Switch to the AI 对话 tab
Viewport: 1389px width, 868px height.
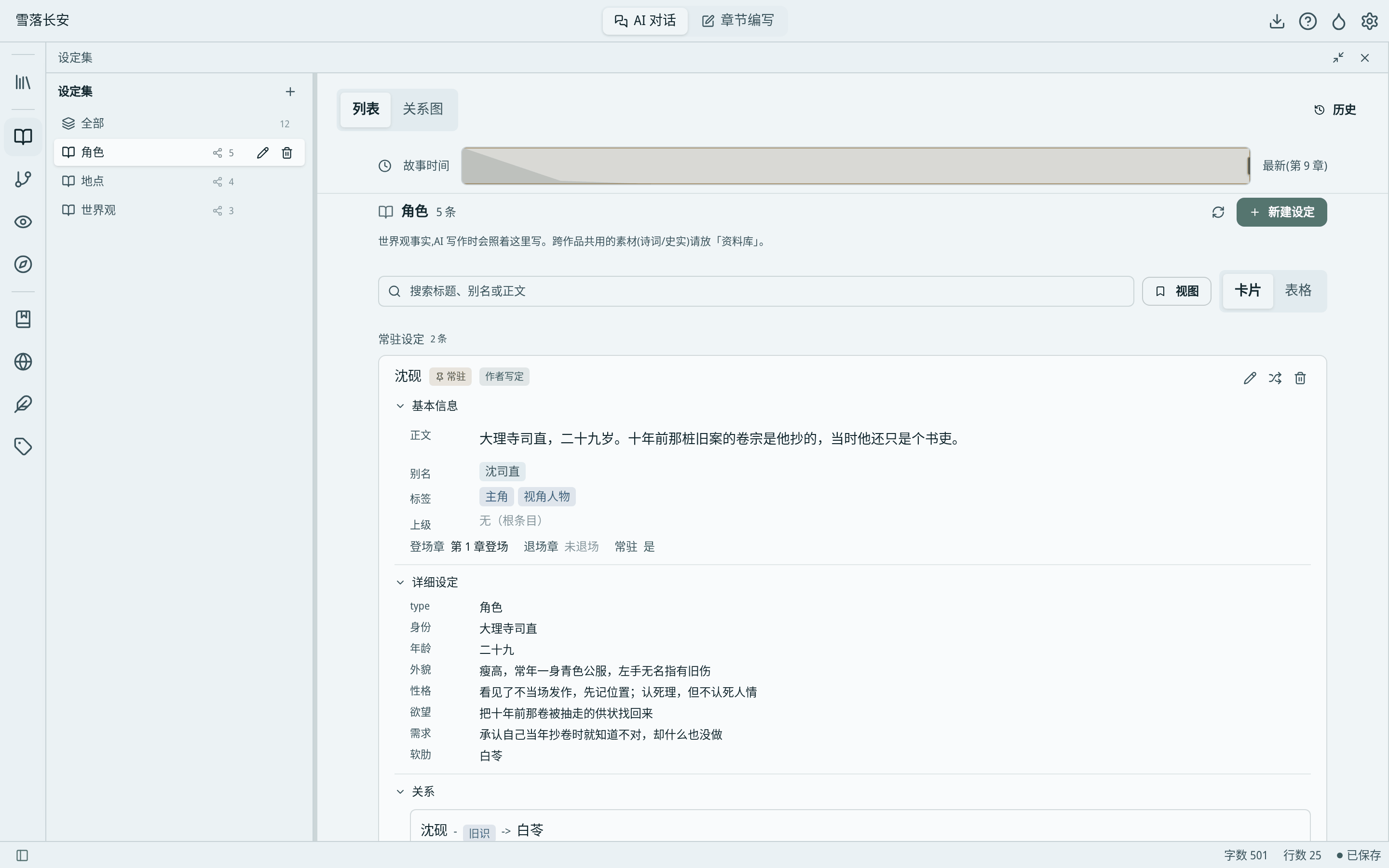click(x=645, y=21)
